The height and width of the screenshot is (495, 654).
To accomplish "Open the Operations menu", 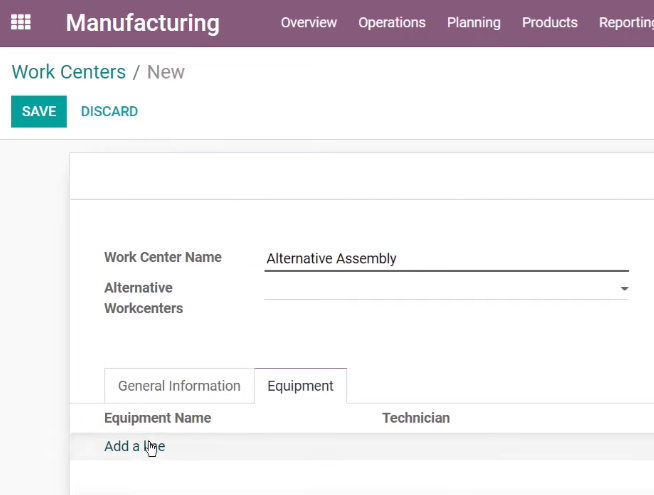I will pos(392,23).
